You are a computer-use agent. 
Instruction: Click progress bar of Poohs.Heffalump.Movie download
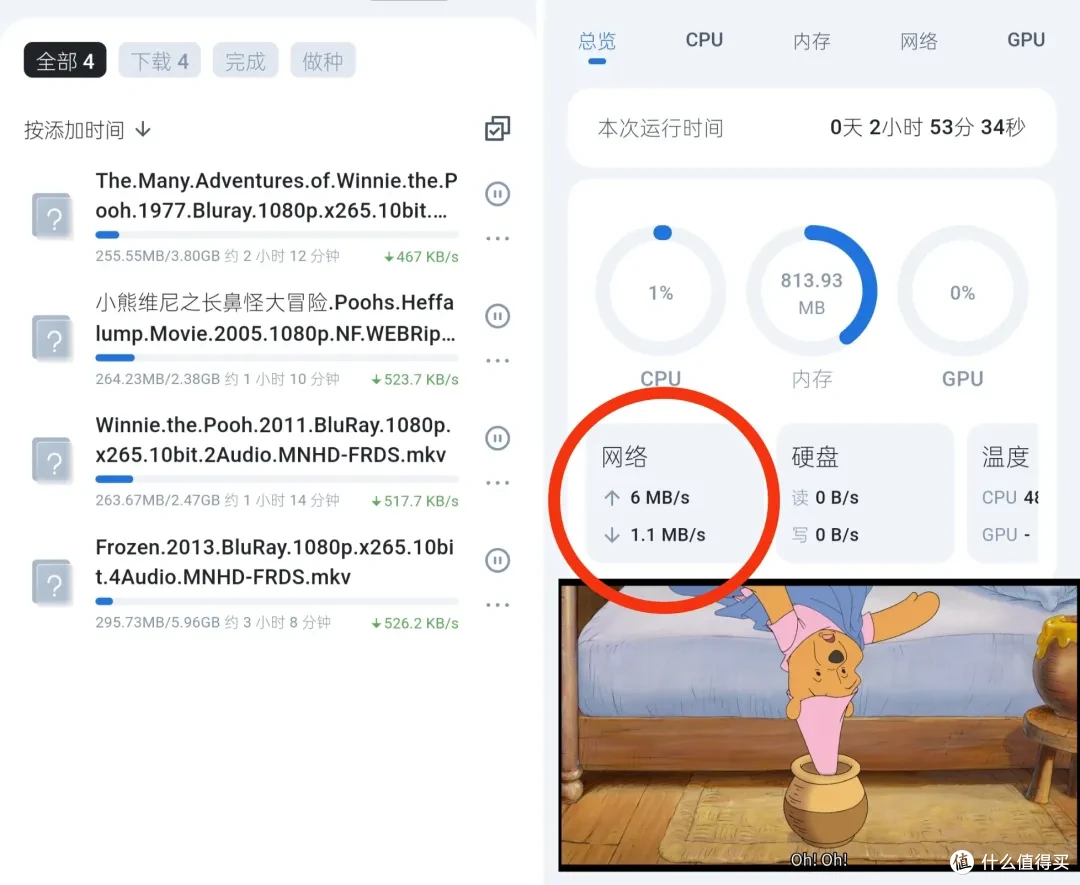[x=277, y=357]
